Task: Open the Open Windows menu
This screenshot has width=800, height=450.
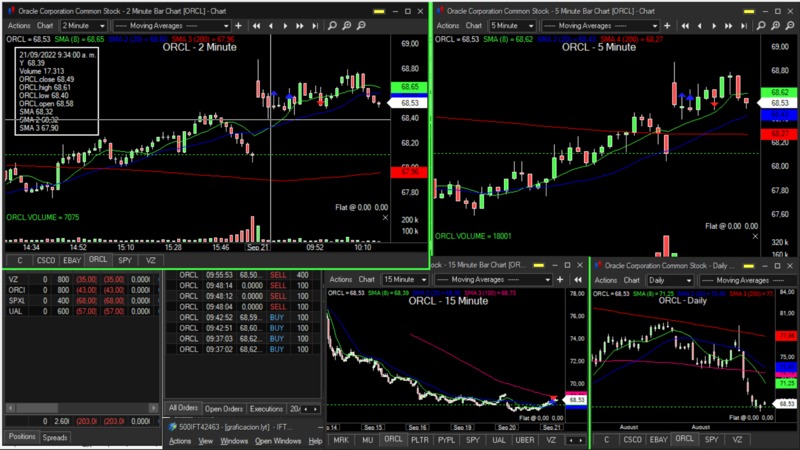Action: [x=279, y=440]
